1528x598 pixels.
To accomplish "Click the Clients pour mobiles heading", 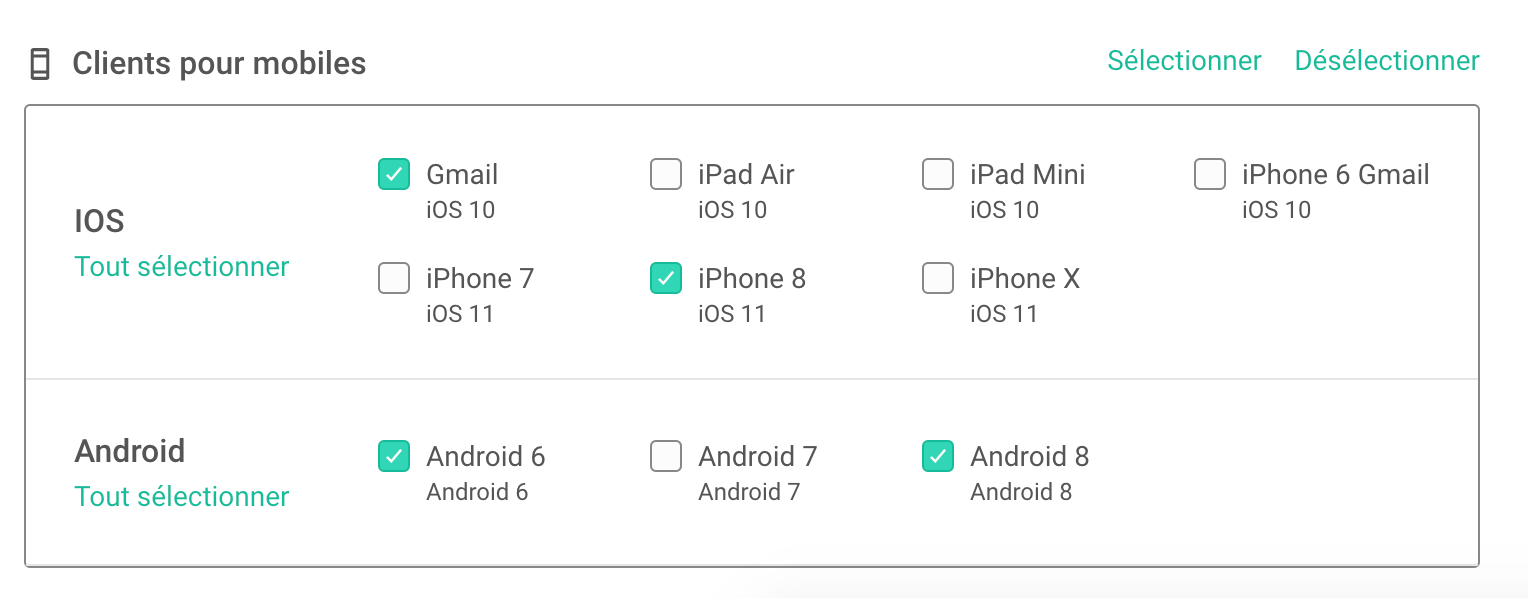I will point(219,64).
